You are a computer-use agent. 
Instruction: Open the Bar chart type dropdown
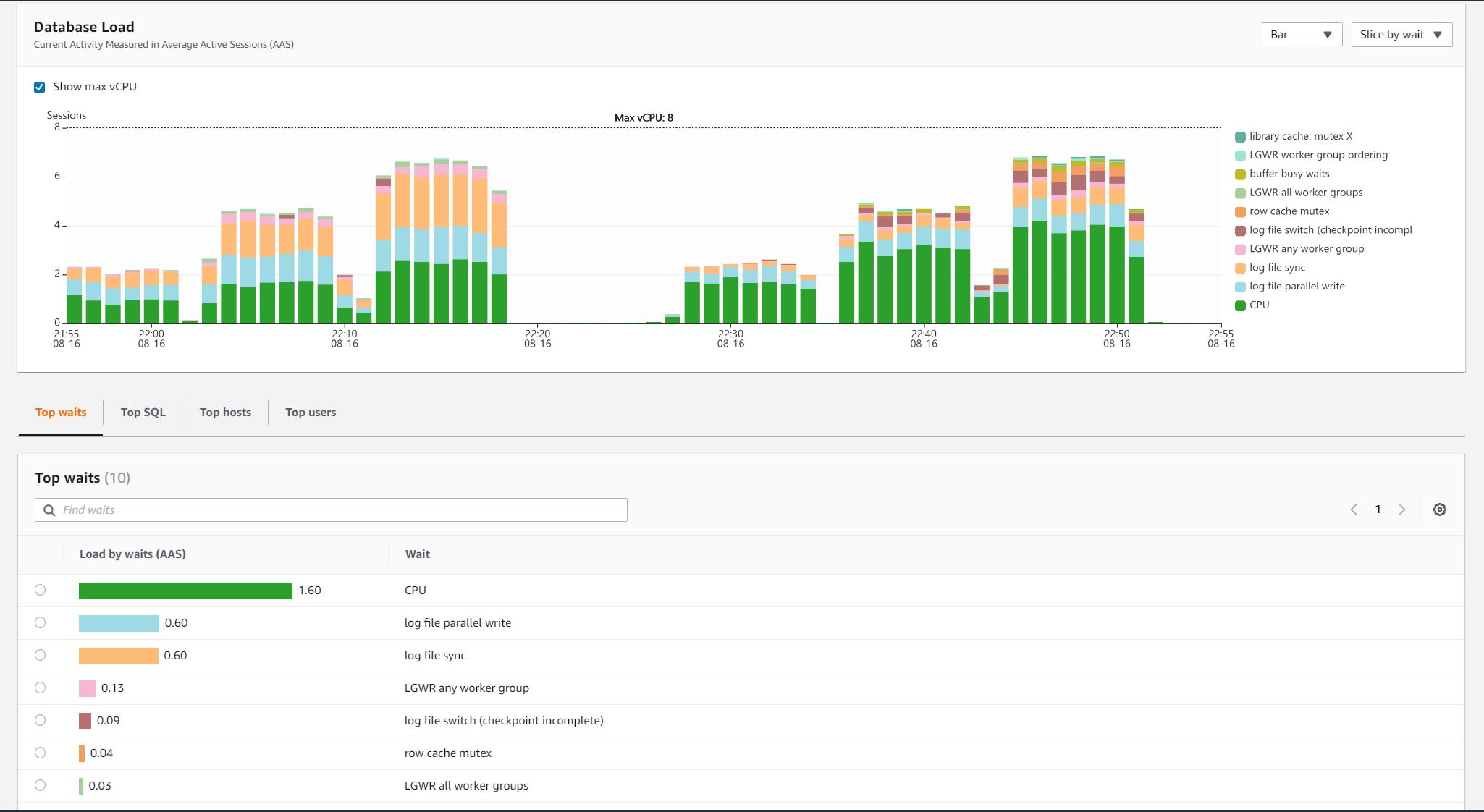click(1301, 35)
